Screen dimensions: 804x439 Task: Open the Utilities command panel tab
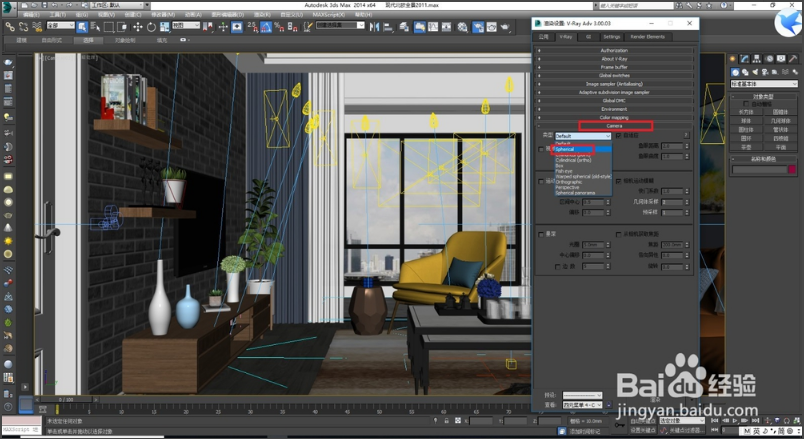[x=793, y=59]
